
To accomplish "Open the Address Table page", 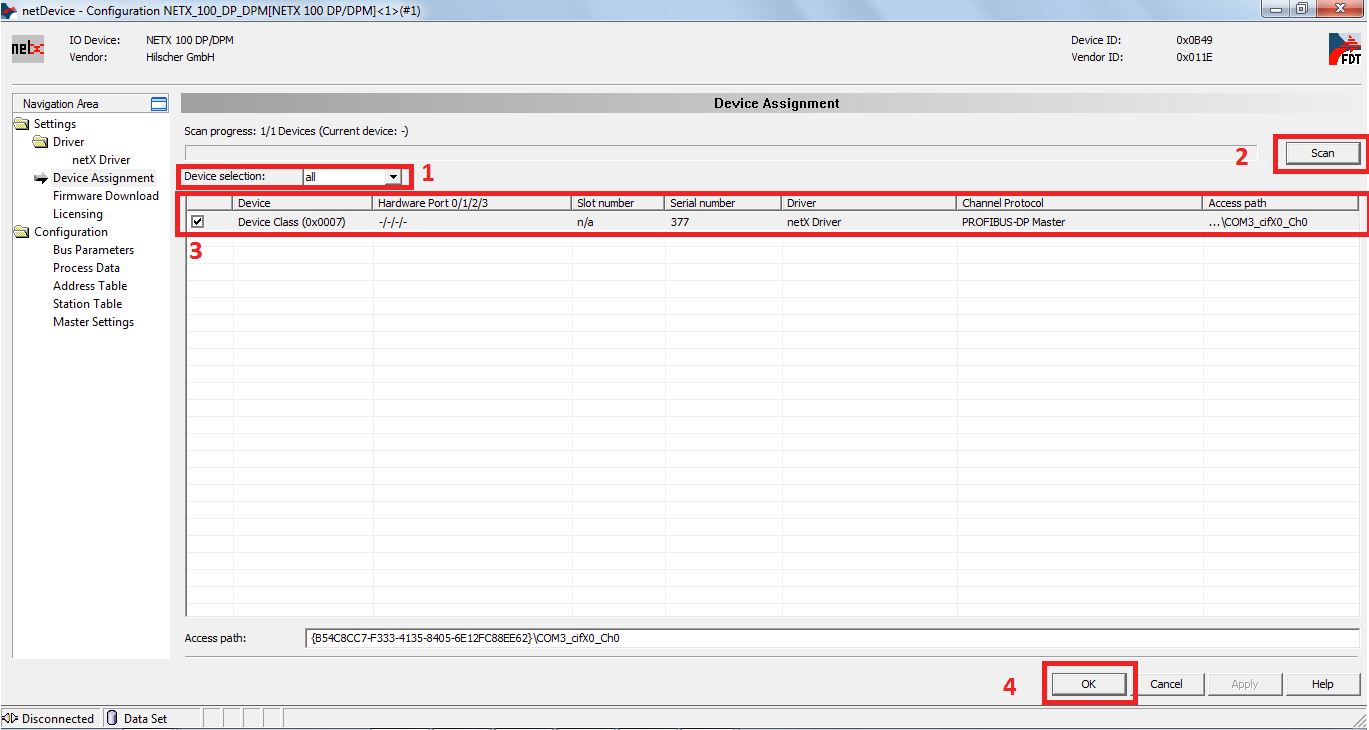I will click(90, 286).
